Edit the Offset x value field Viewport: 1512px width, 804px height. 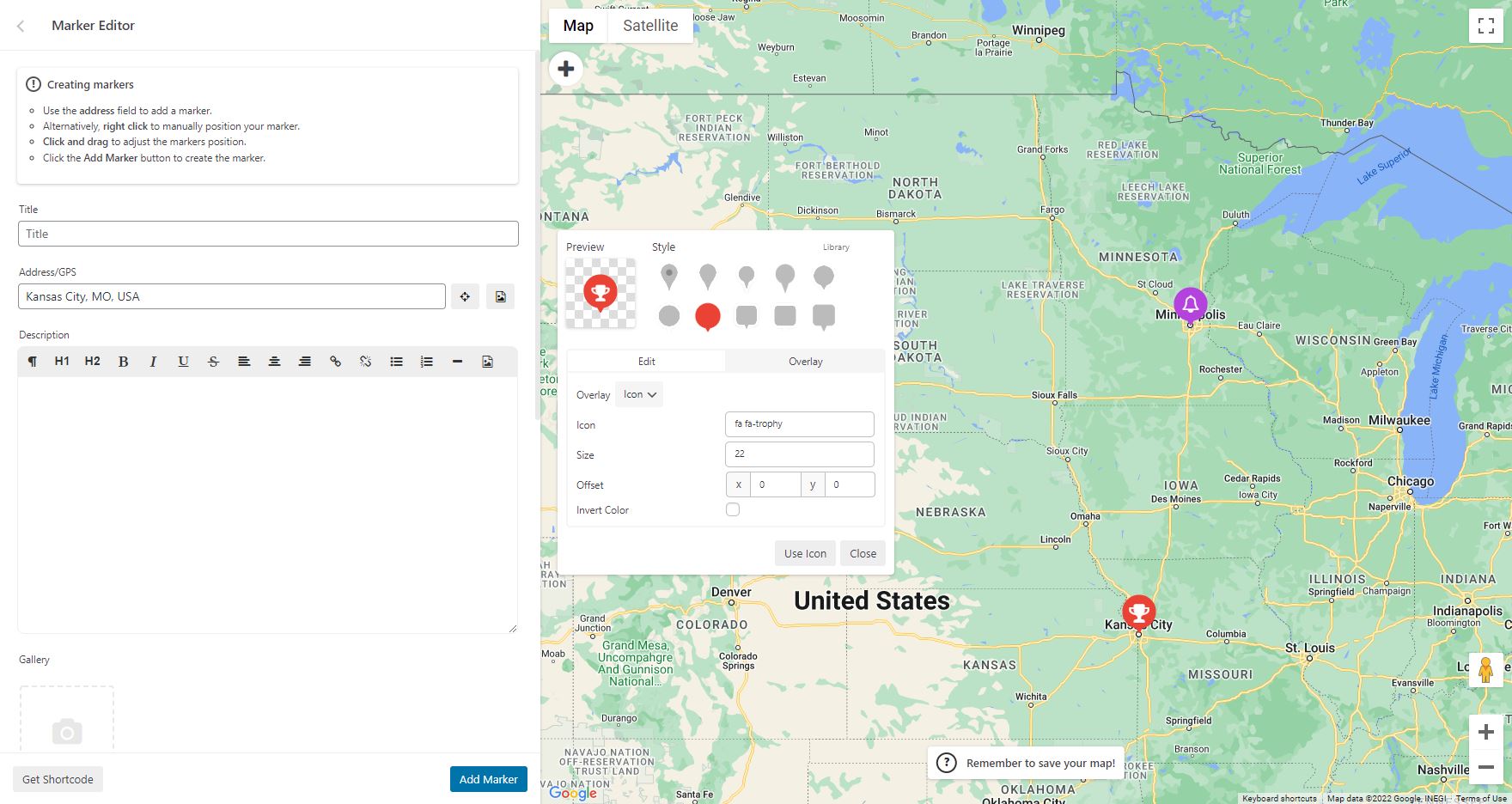click(775, 484)
